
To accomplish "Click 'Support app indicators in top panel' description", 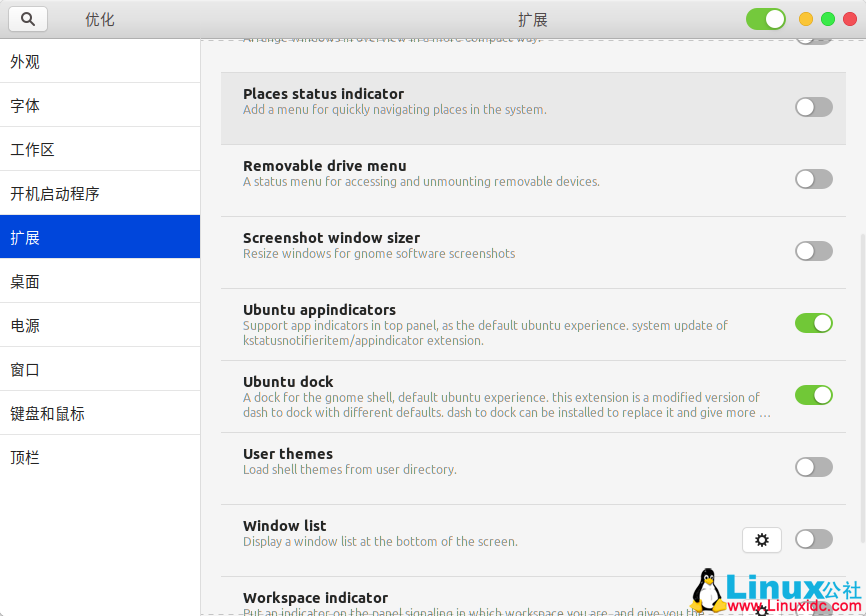I will (x=485, y=333).
